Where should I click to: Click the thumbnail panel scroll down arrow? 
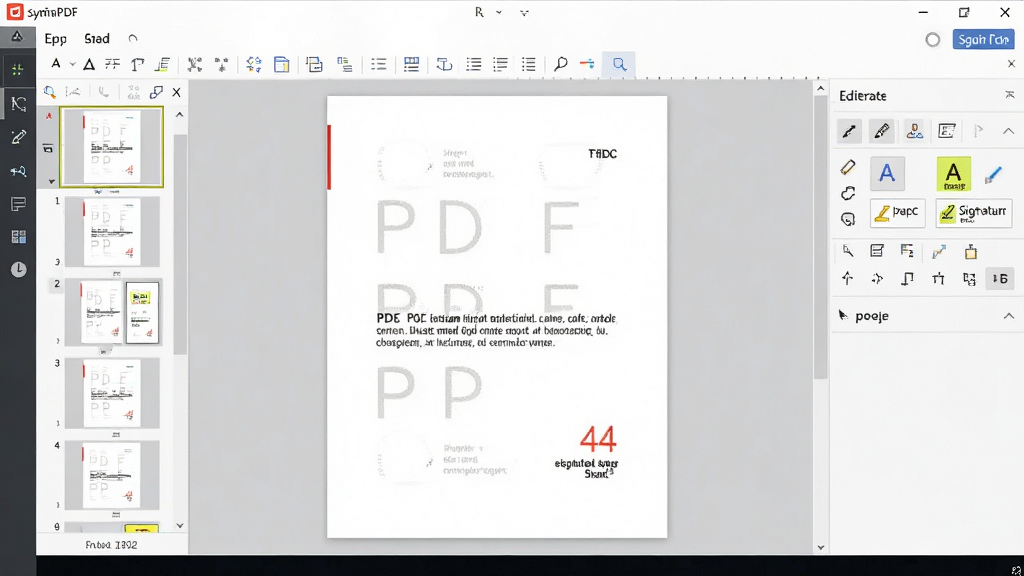[x=180, y=526]
